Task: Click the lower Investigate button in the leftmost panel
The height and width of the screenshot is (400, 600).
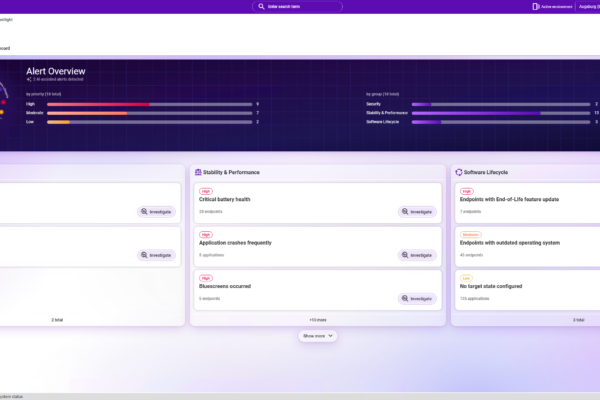Action: pos(157,255)
